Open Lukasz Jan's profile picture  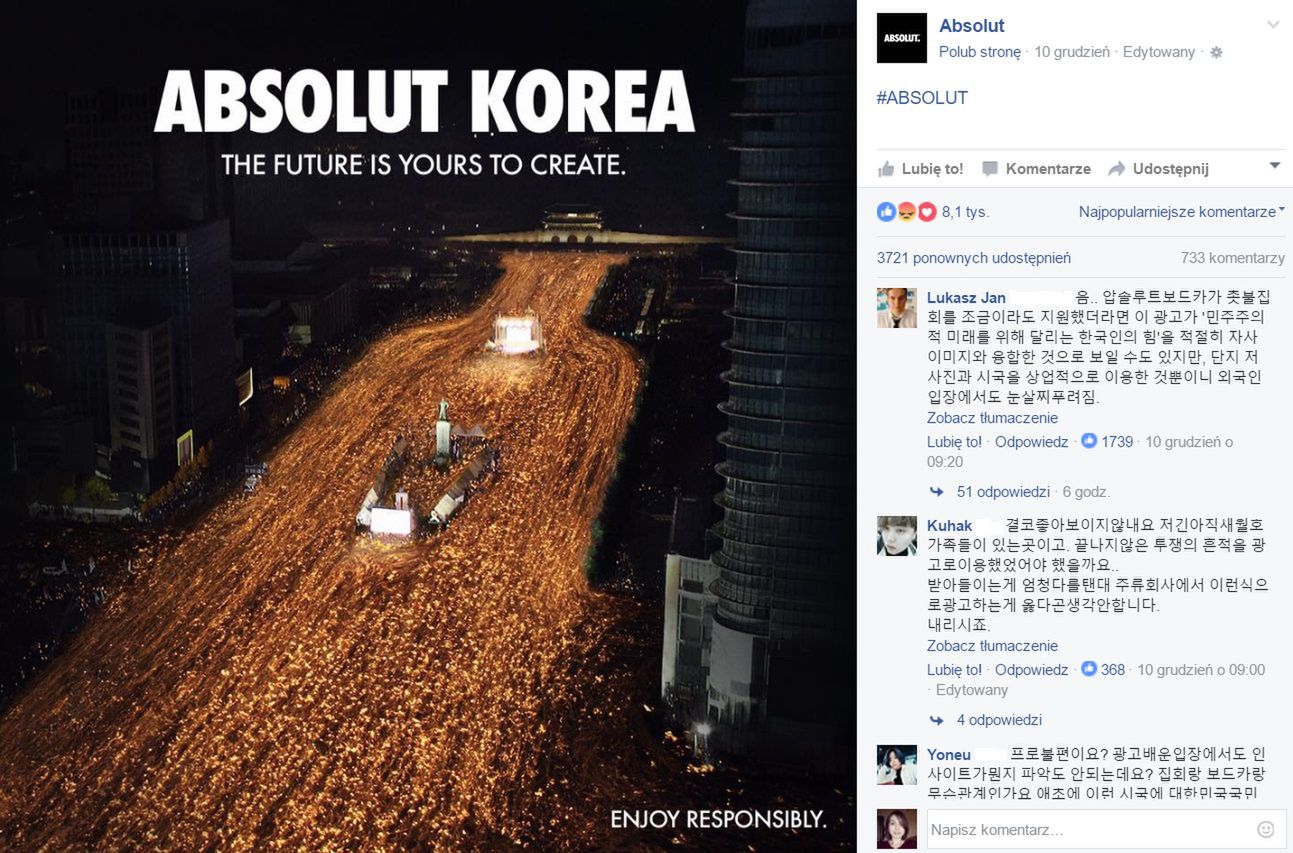click(x=897, y=308)
